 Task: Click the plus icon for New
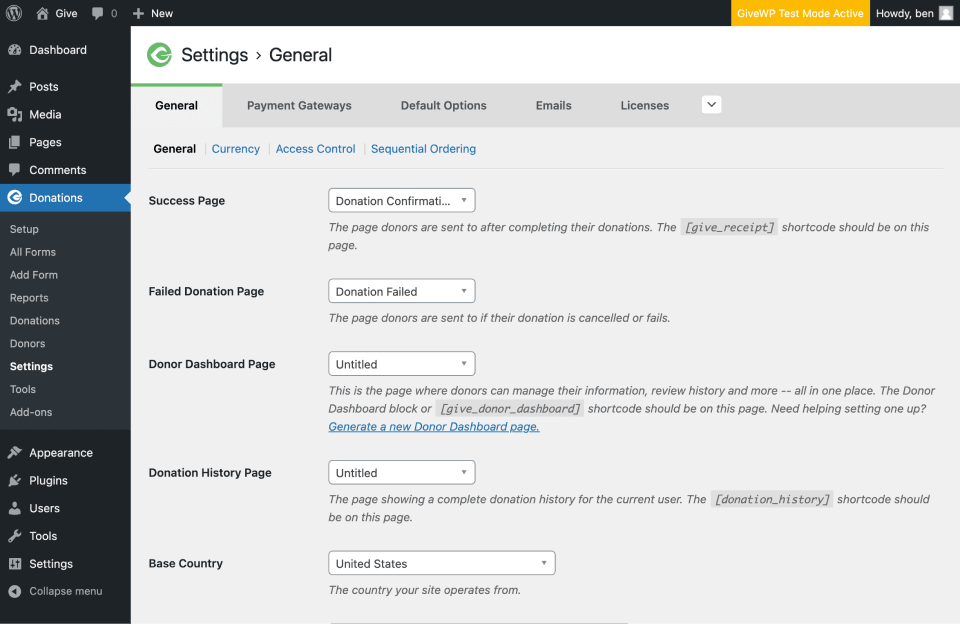(138, 13)
